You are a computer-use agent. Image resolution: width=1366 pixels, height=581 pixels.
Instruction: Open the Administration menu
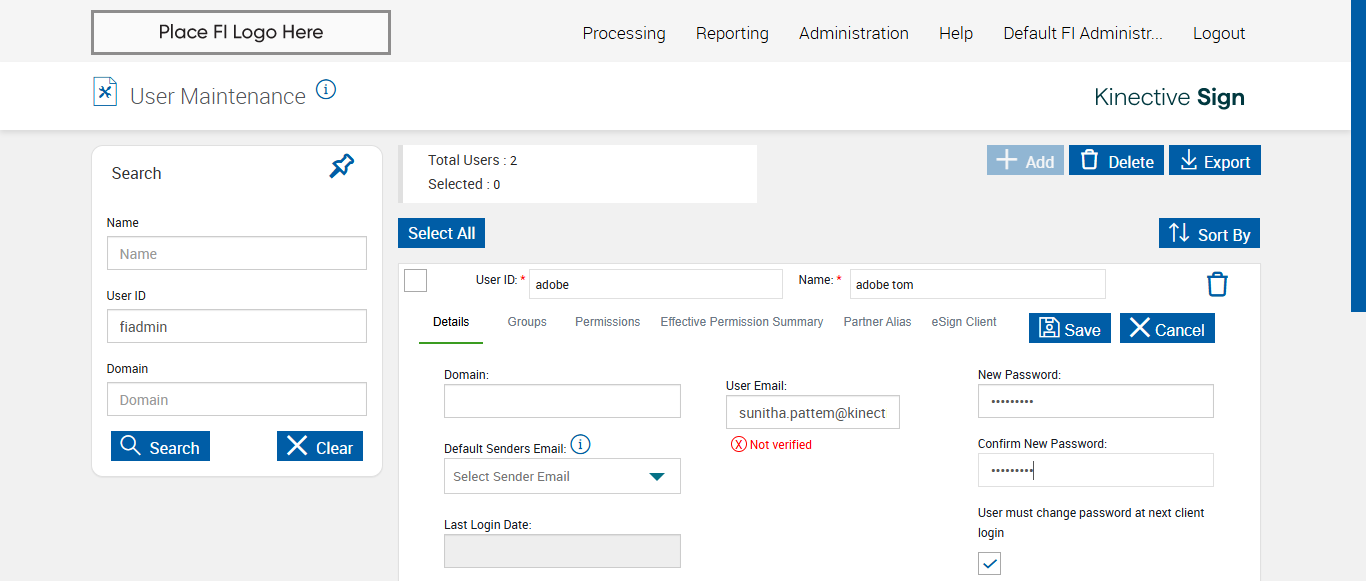tap(854, 33)
